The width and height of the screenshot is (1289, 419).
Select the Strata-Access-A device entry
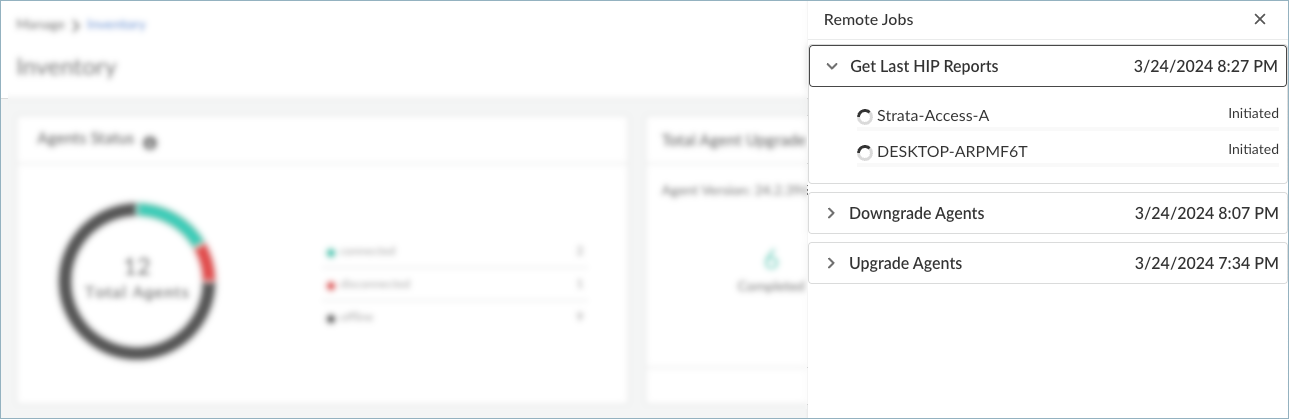click(932, 116)
